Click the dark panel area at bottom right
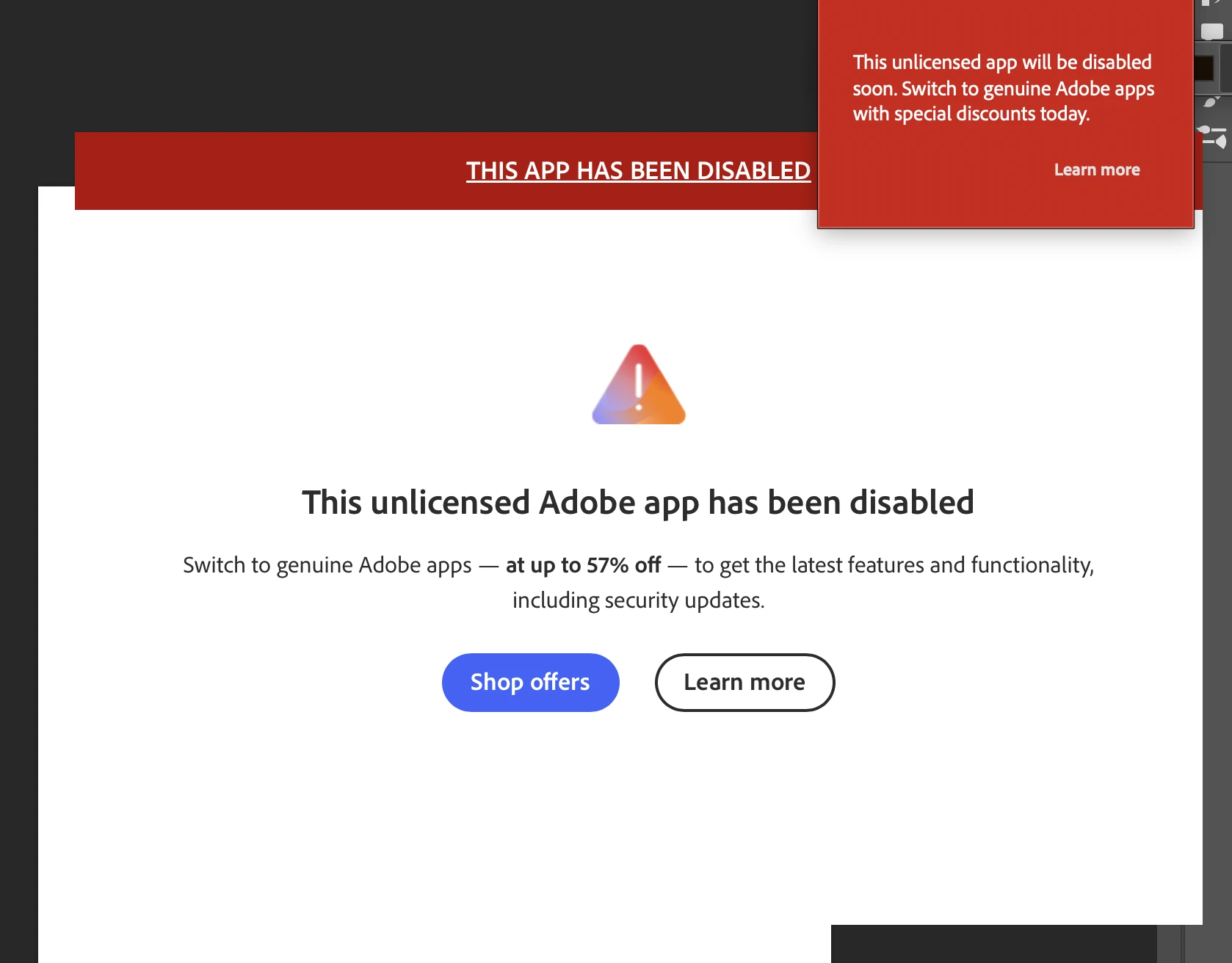Screen dimensions: 1232x963 994,944
